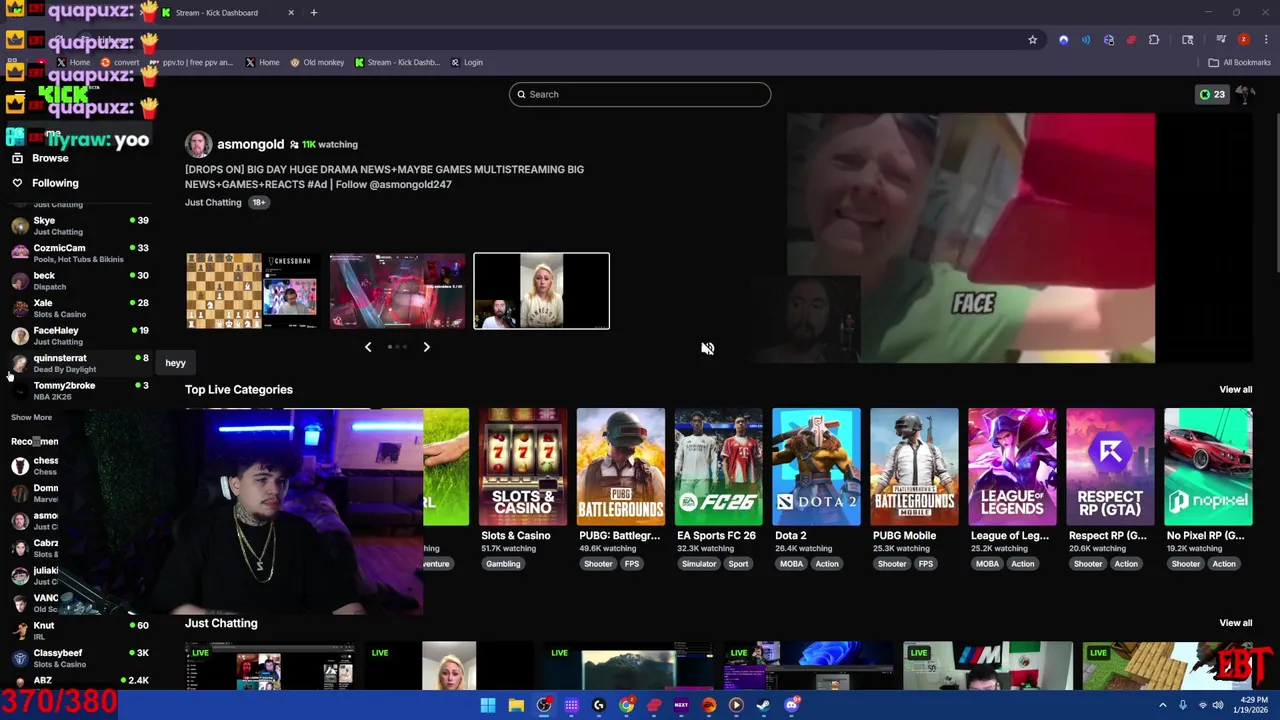Open the Dota 2 category card
The height and width of the screenshot is (720, 1280).
[x=816, y=467]
